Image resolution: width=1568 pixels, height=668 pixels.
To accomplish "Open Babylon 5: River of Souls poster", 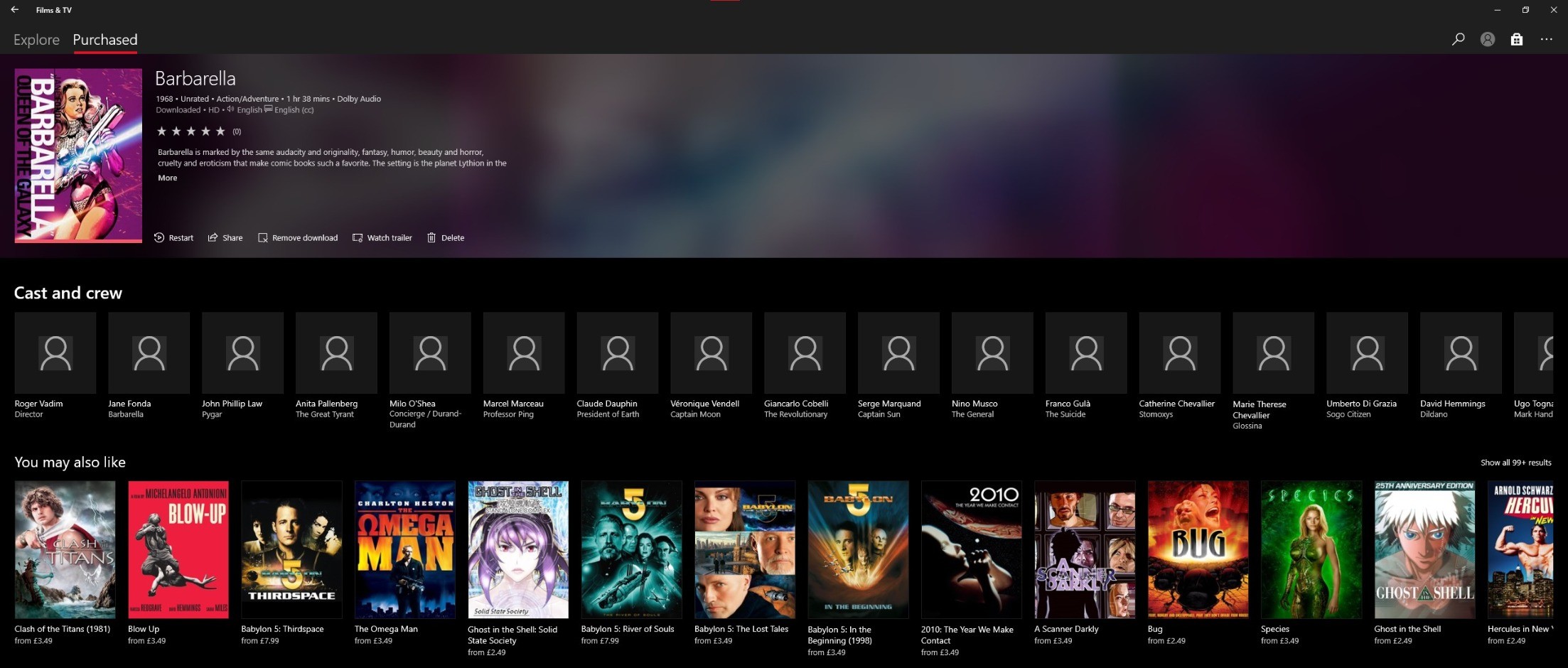I will point(632,549).
